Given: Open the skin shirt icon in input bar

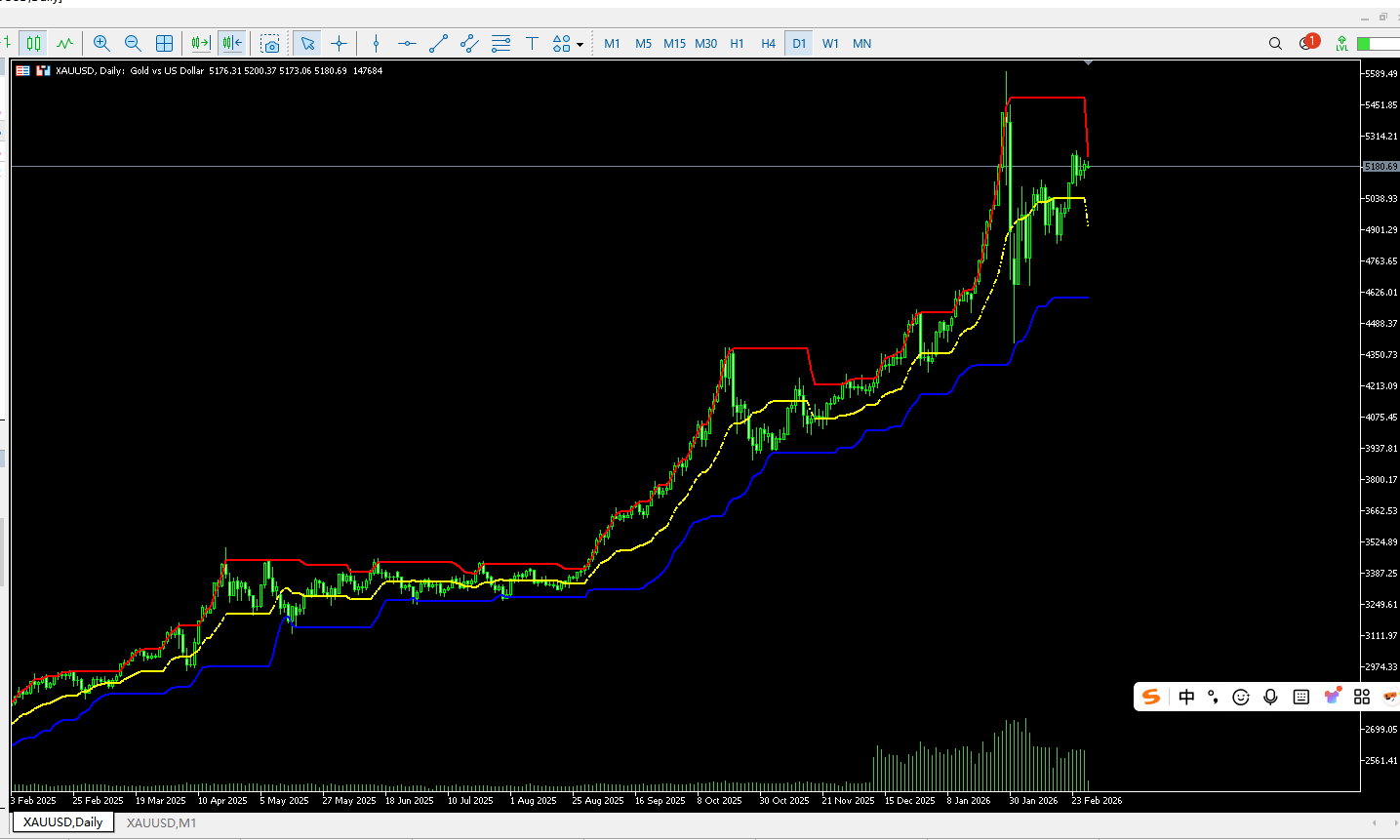Looking at the screenshot, I should pos(1333,696).
